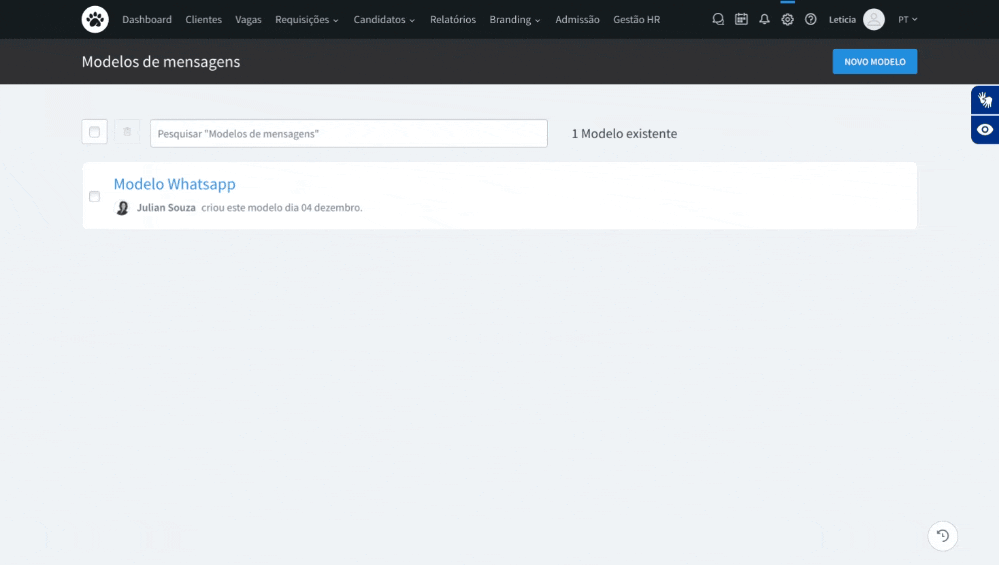This screenshot has width=999, height=565.
Task: Click the Leticia username label
Action: point(842,20)
